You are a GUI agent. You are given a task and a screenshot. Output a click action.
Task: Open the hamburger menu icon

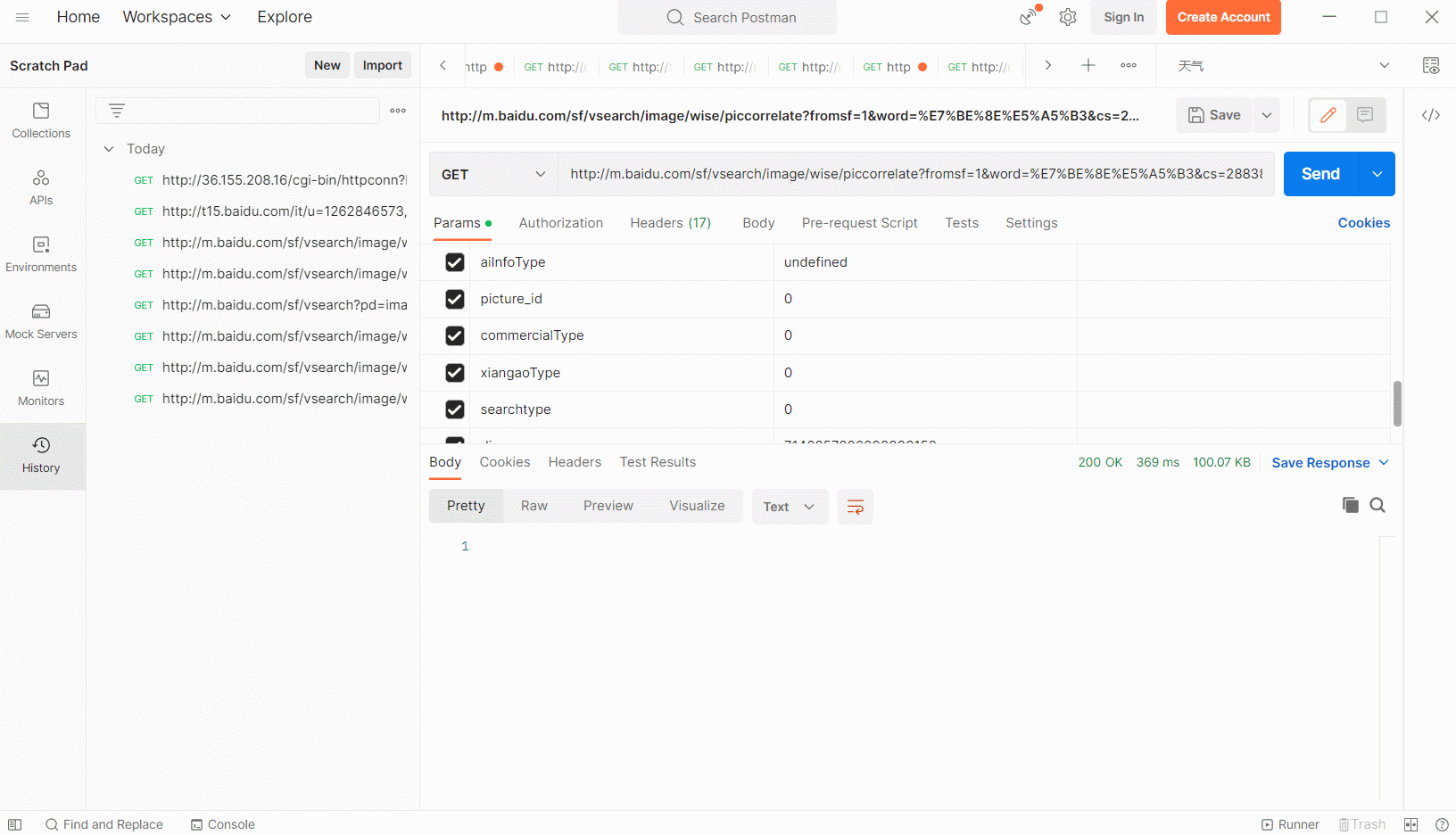(22, 17)
